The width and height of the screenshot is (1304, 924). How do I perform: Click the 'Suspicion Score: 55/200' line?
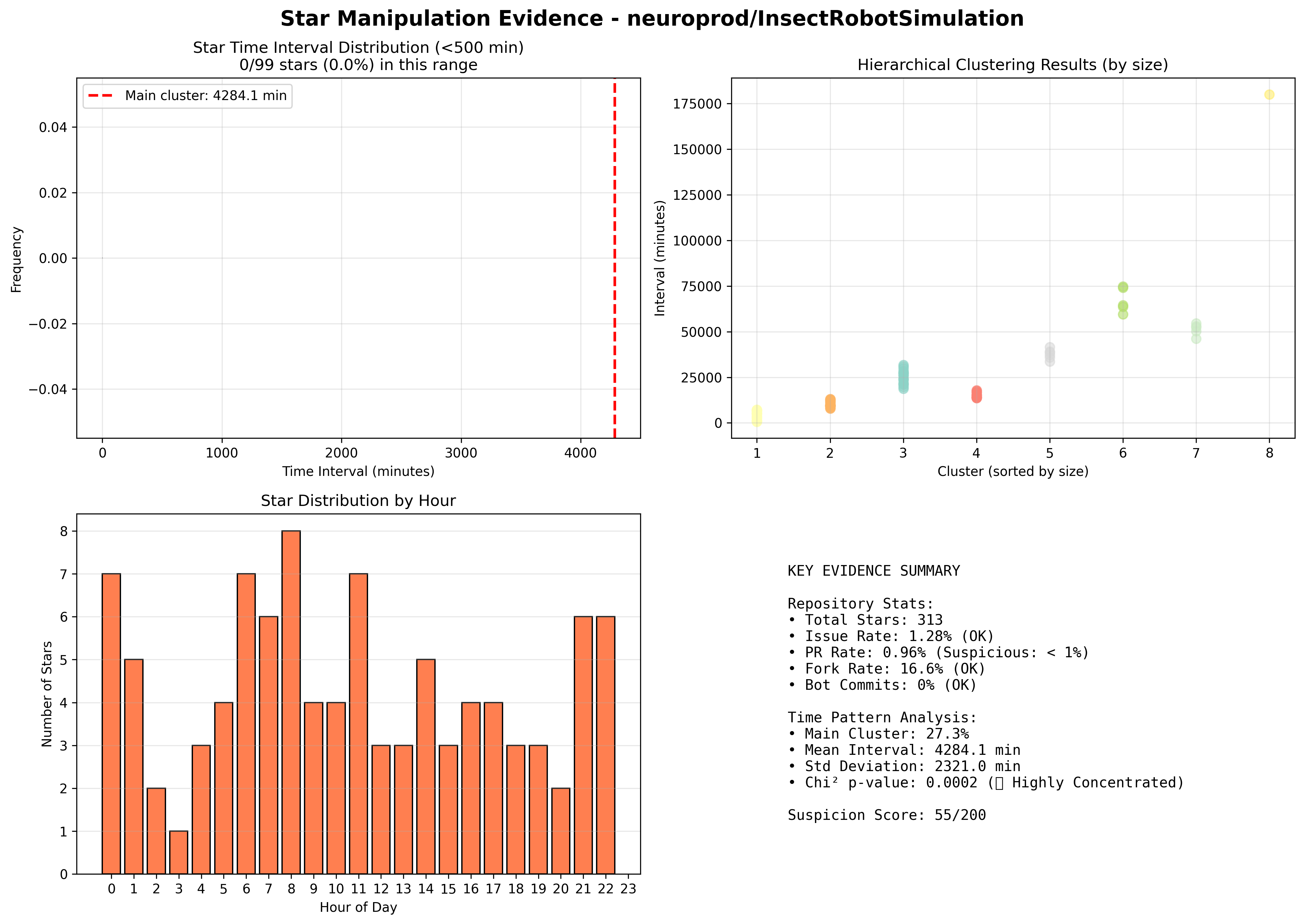tap(887, 815)
